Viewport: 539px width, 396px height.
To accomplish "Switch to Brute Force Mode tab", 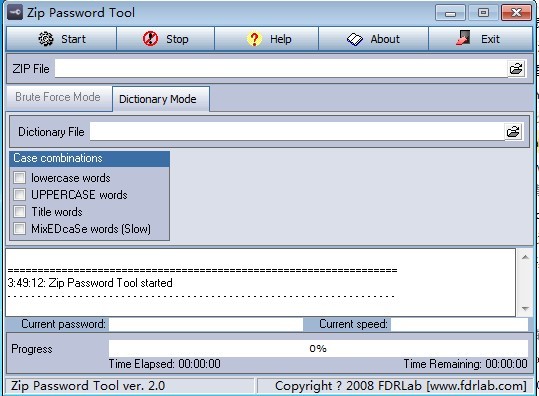I will tap(59, 98).
